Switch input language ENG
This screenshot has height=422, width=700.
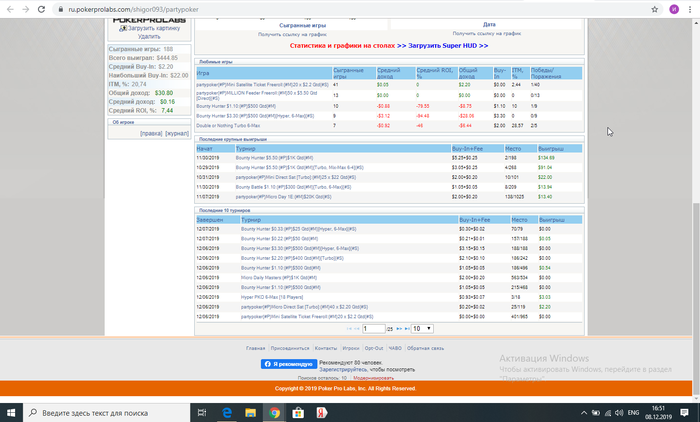point(633,413)
